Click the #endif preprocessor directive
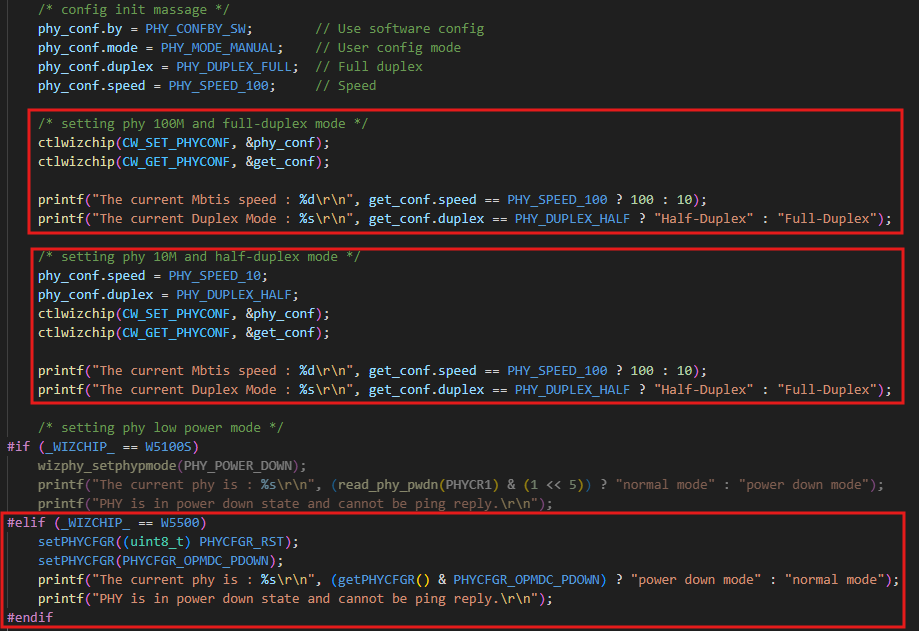Screen dimensions: 919x631 click(x=30, y=618)
